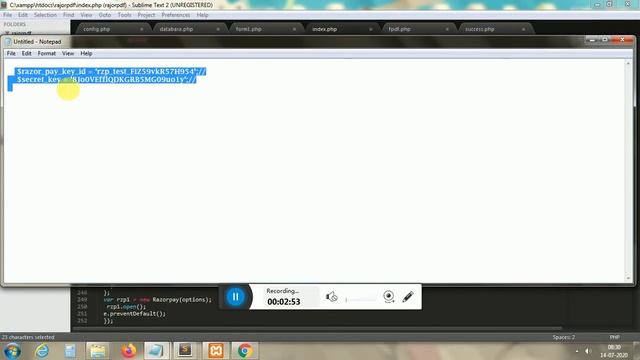Open File Explorer folder taskbar icon
The image size is (640, 360).
(98, 351)
